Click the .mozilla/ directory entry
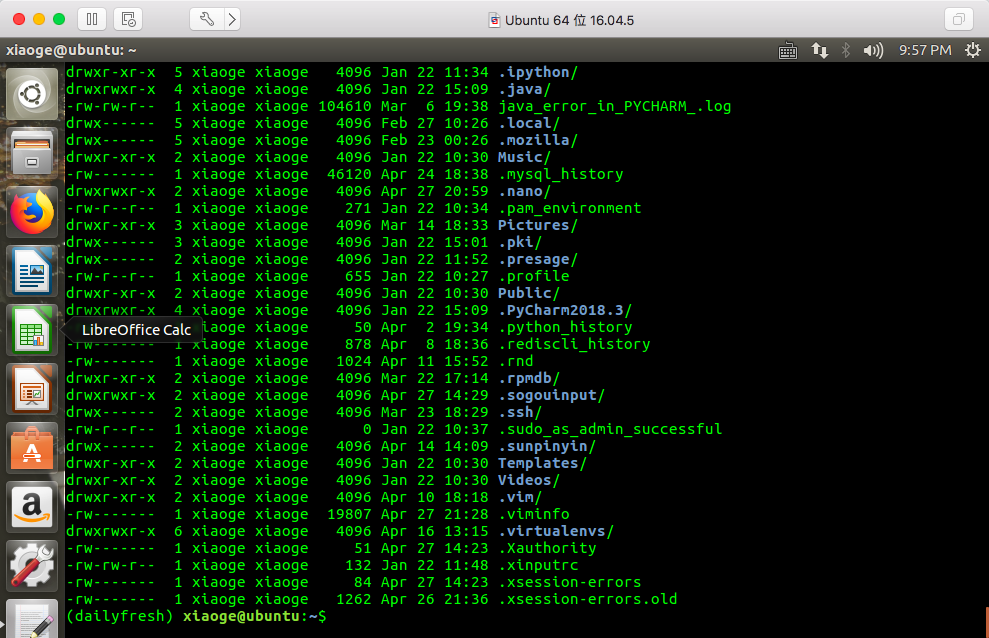The height and width of the screenshot is (638, 989). click(538, 141)
